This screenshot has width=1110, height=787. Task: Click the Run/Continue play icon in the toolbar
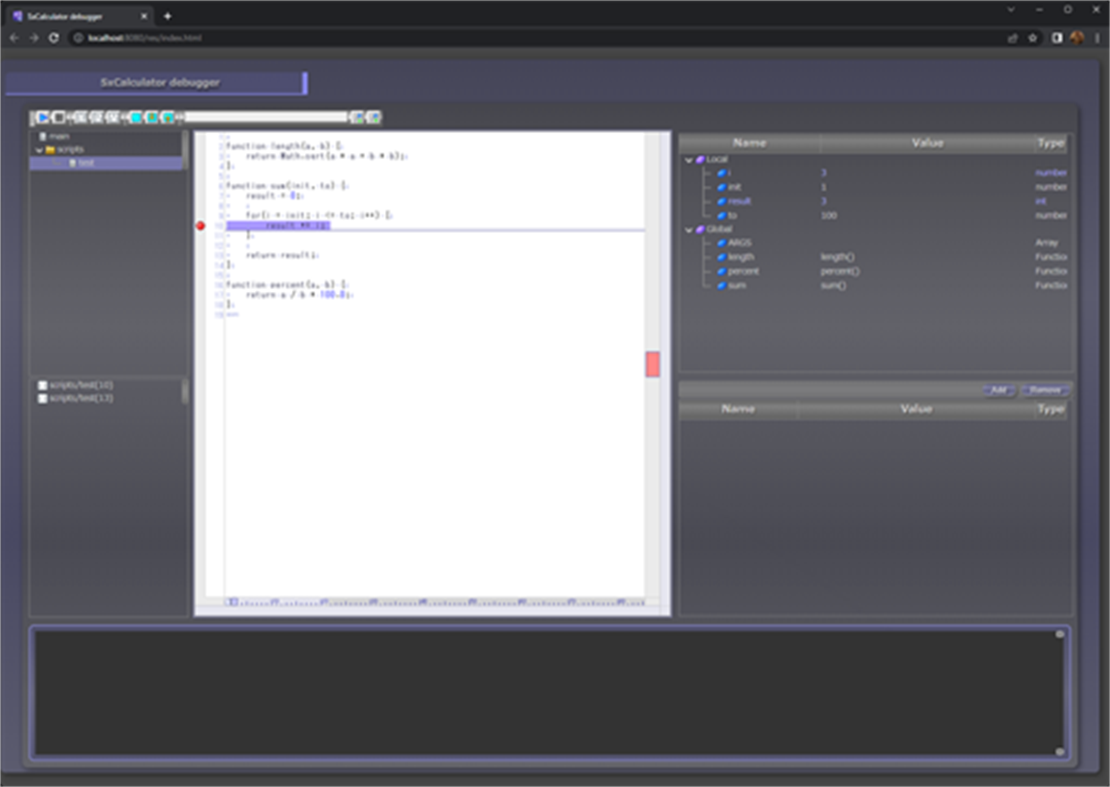click(42, 117)
